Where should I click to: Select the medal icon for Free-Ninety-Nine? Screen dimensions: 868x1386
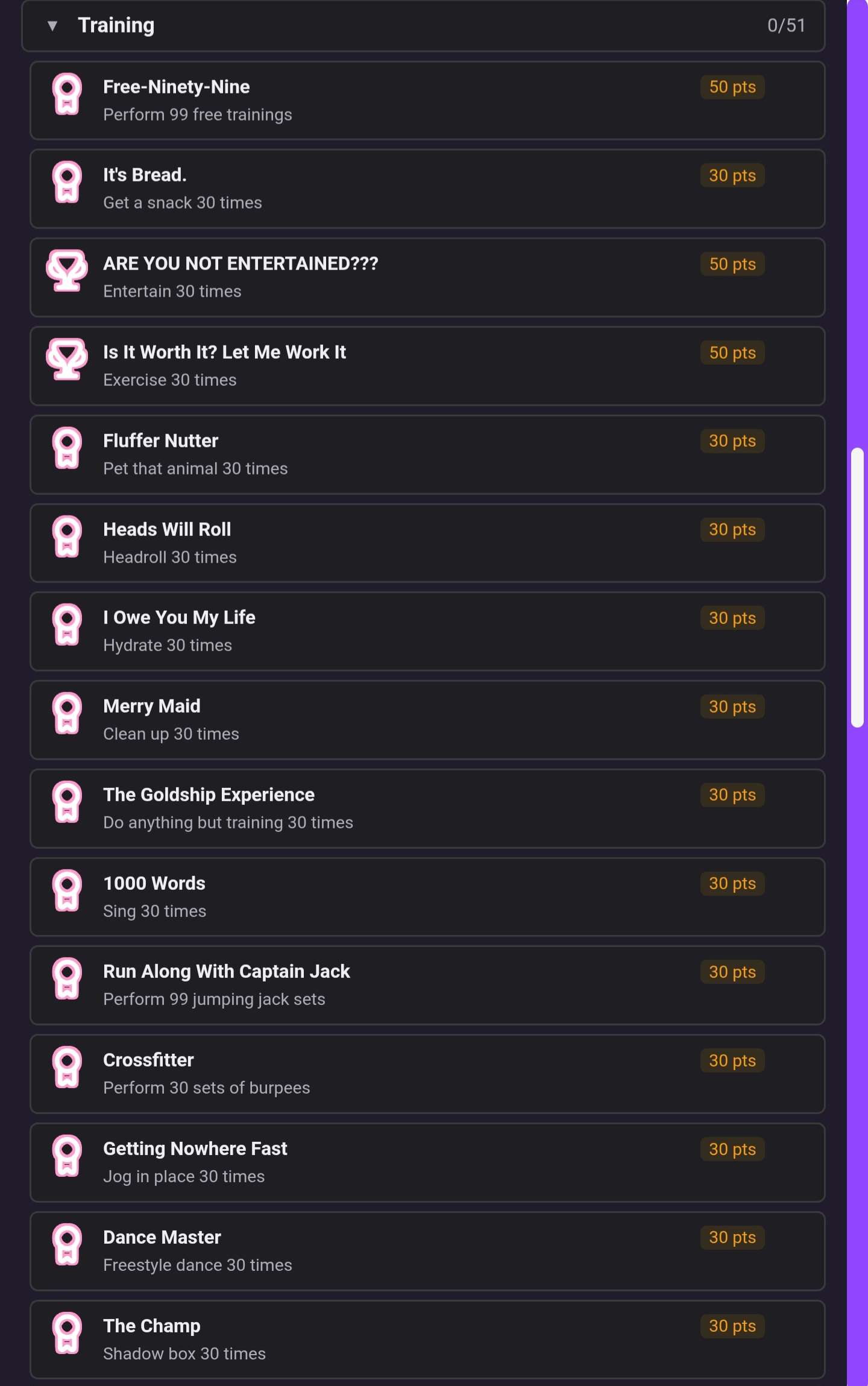[68, 95]
